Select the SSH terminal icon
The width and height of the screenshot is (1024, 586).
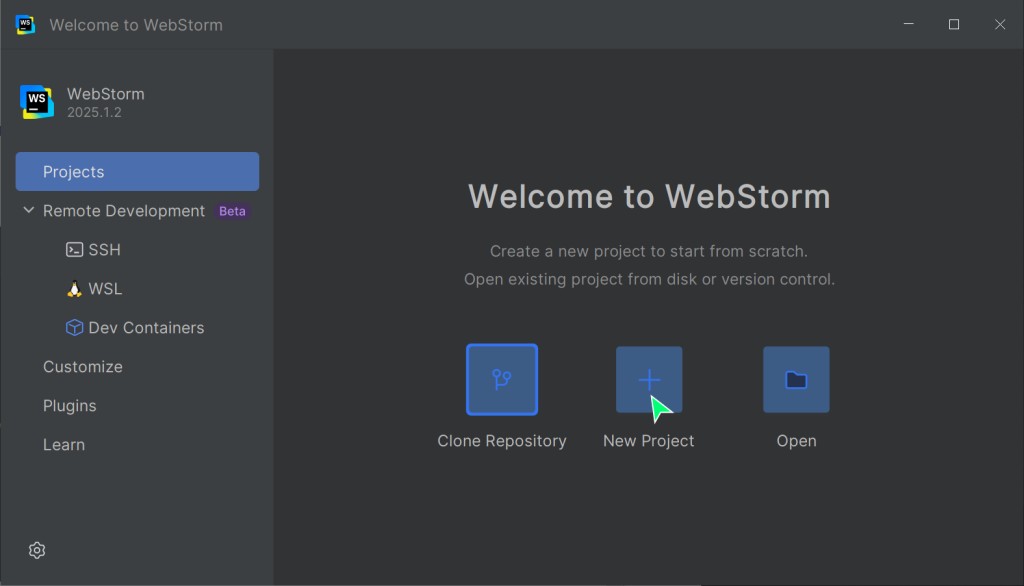74,250
